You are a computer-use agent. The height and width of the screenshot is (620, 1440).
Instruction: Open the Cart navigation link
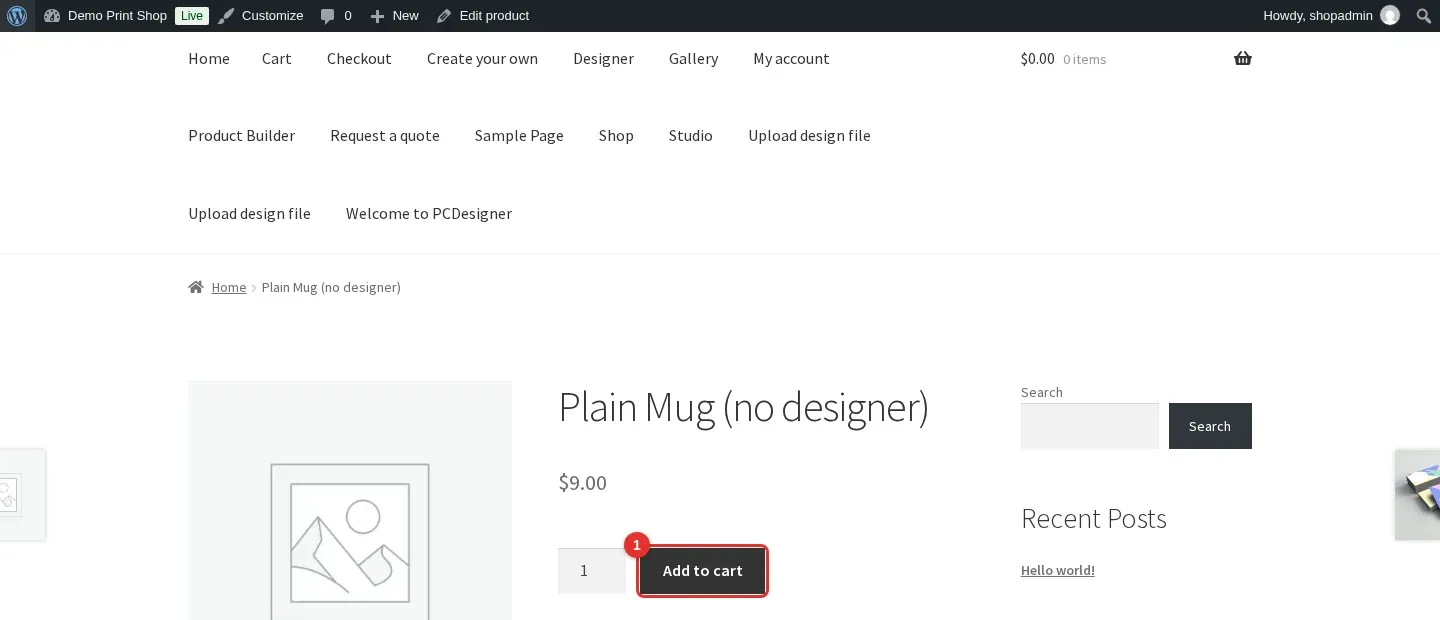pyautogui.click(x=277, y=58)
